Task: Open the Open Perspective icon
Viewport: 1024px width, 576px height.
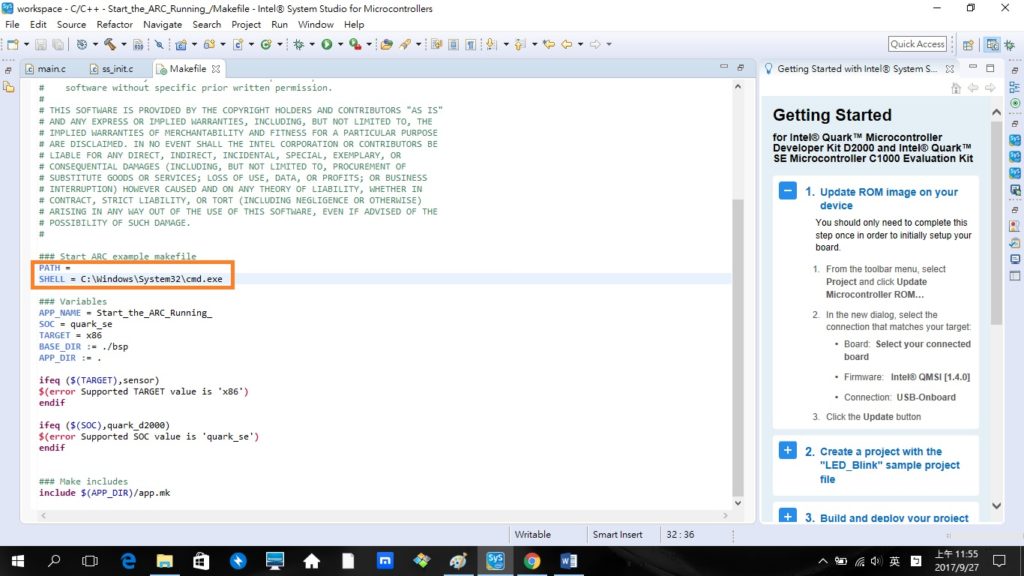Action: tap(968, 44)
